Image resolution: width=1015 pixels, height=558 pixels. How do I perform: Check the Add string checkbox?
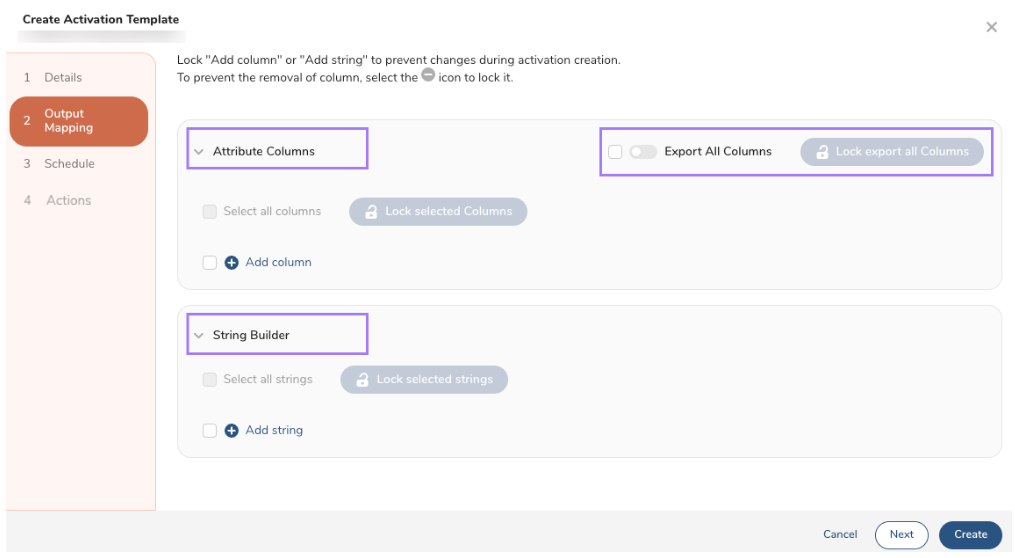click(210, 431)
